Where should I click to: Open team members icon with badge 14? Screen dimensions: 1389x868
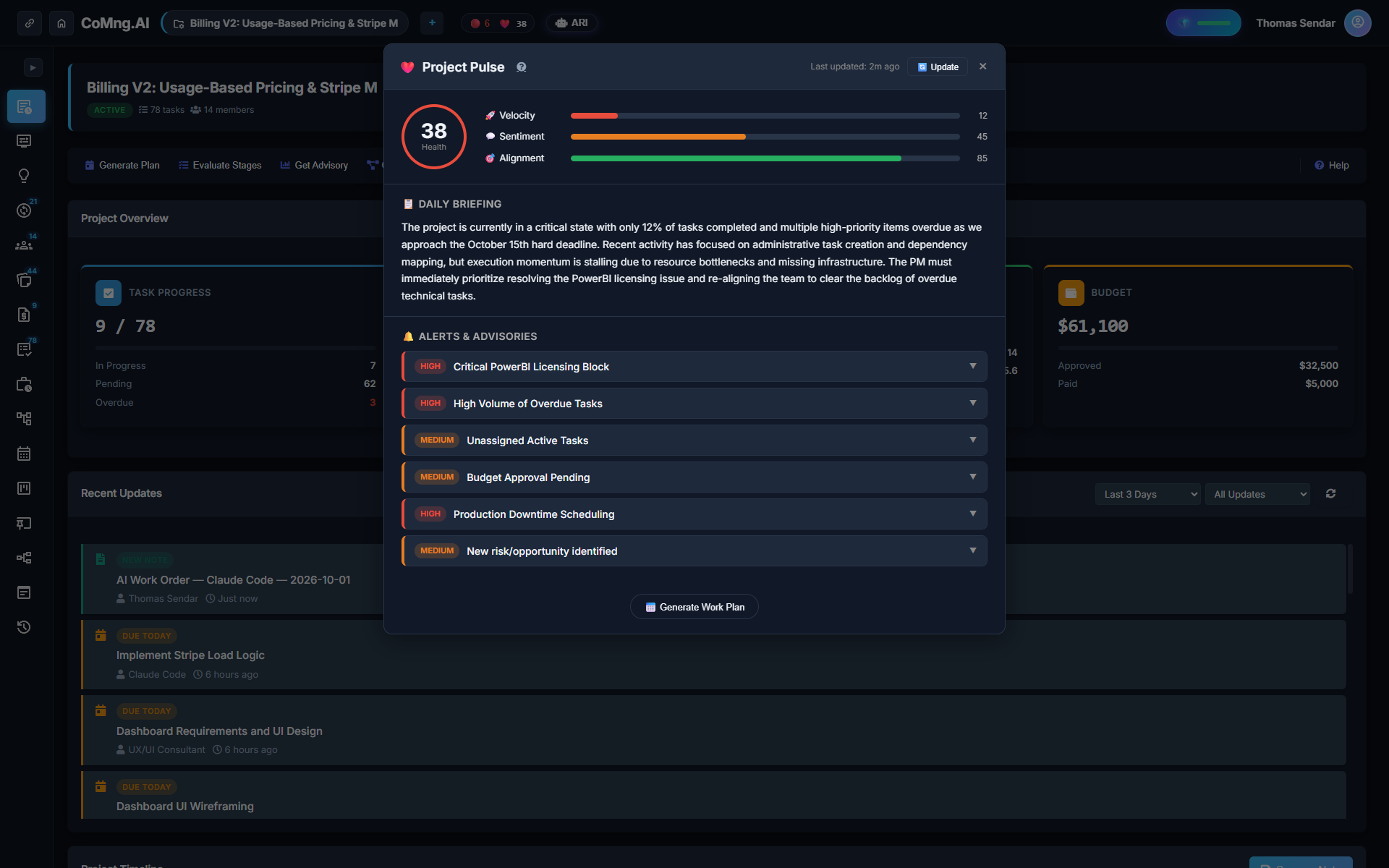click(x=24, y=245)
